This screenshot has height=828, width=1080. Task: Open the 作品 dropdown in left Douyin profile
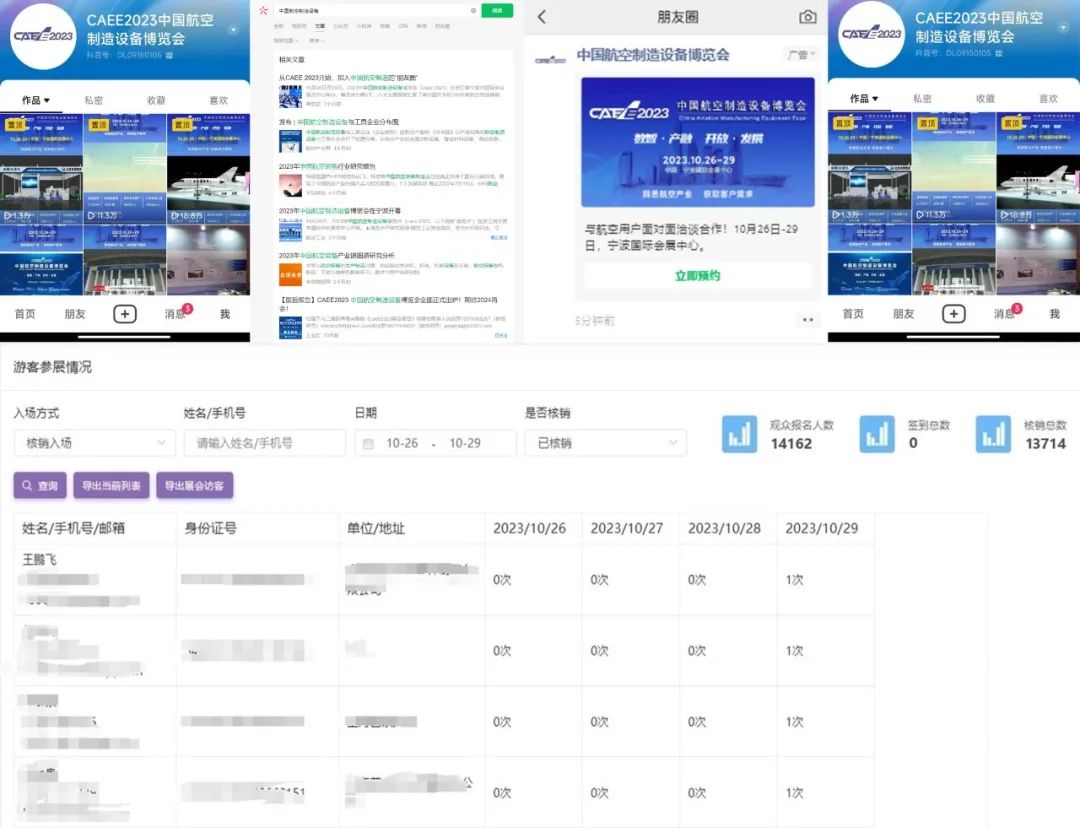click(36, 101)
